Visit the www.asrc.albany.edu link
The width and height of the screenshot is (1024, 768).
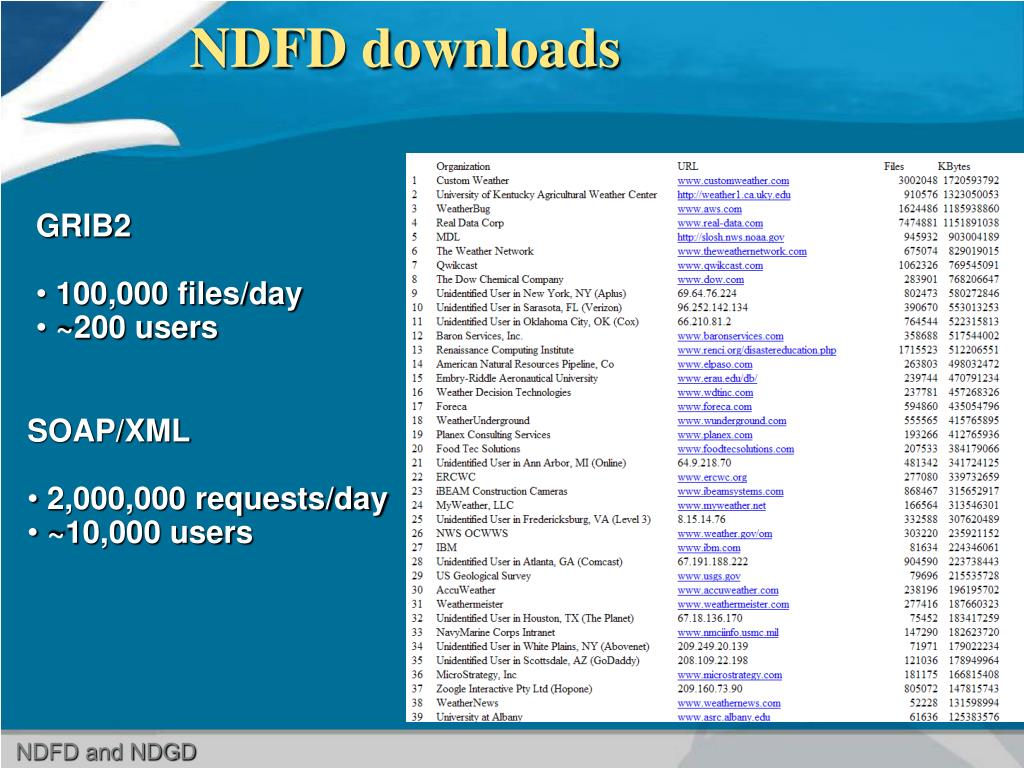coord(724,717)
